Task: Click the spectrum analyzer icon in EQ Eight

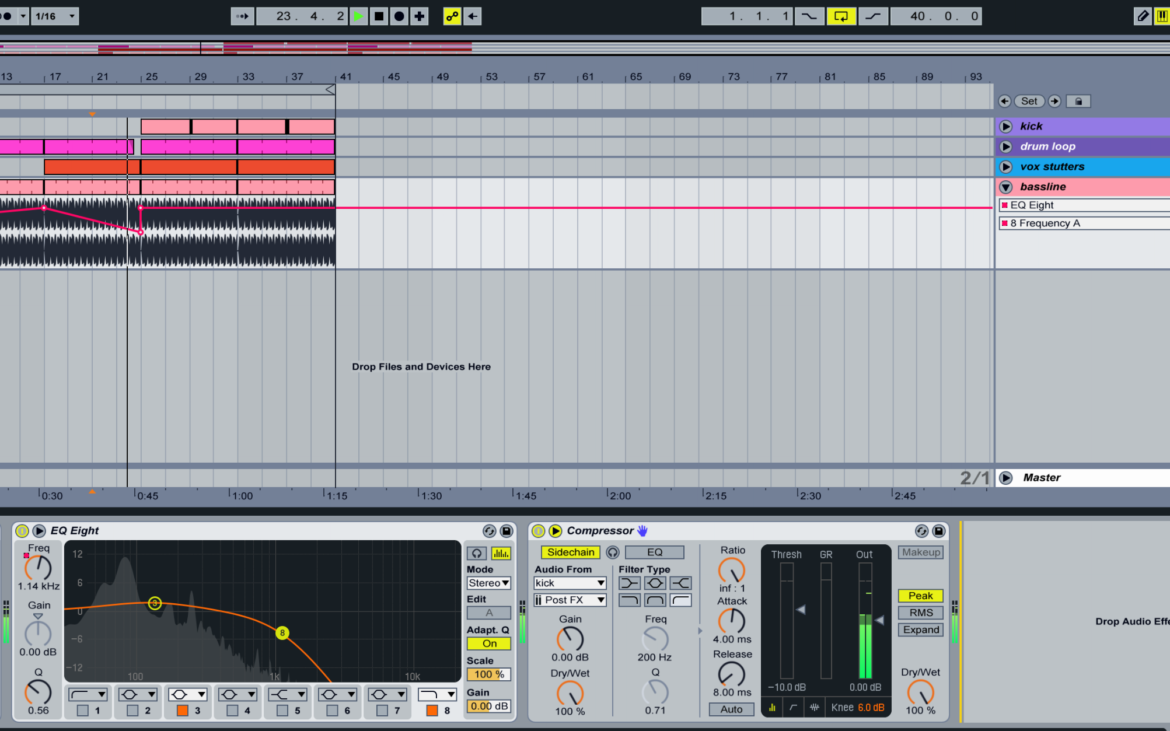Action: click(x=501, y=552)
